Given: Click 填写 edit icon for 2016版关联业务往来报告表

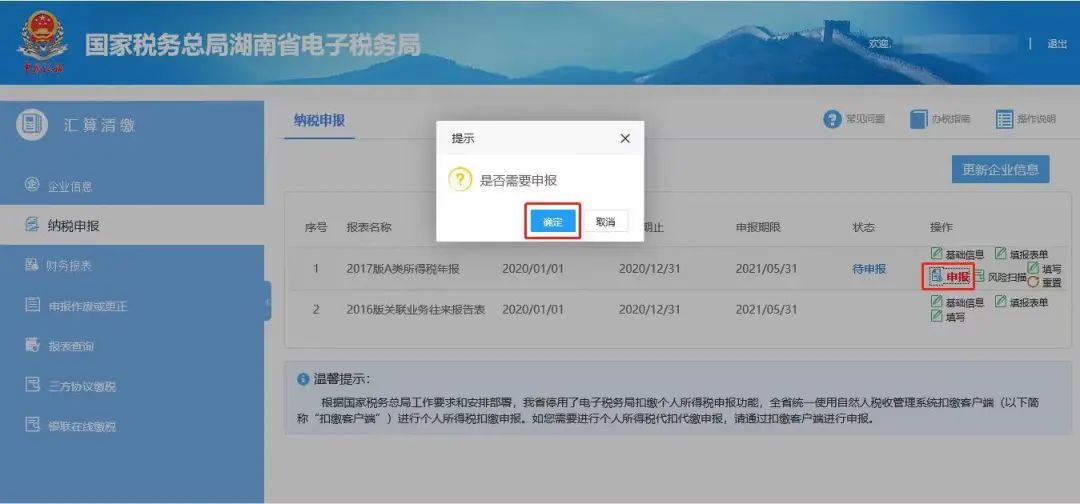Looking at the screenshot, I should (x=936, y=316).
